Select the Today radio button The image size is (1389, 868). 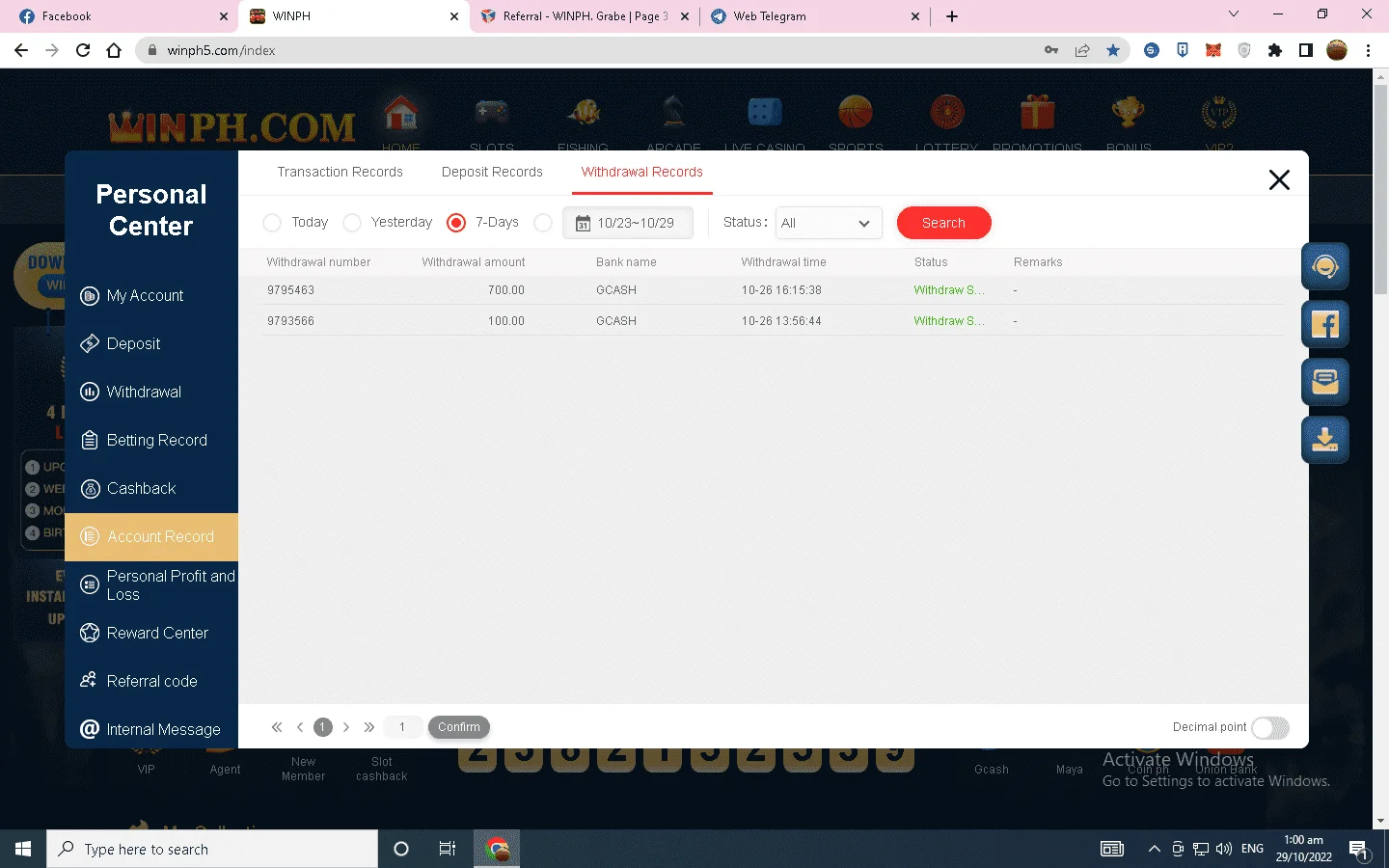272,223
